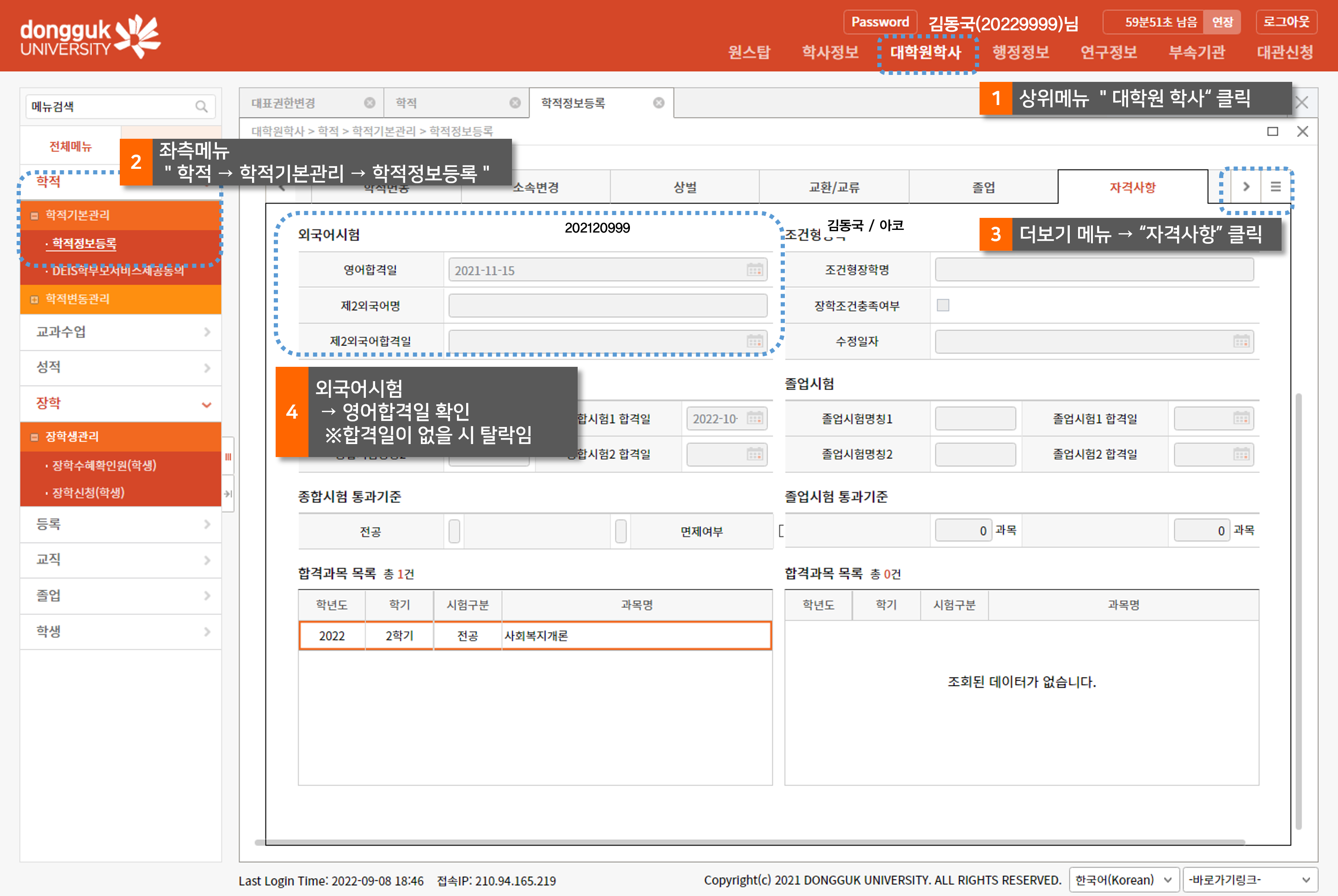This screenshot has width=1338, height=896.
Task: Expand the 졸업 sidebar menu section
Action: click(x=121, y=596)
